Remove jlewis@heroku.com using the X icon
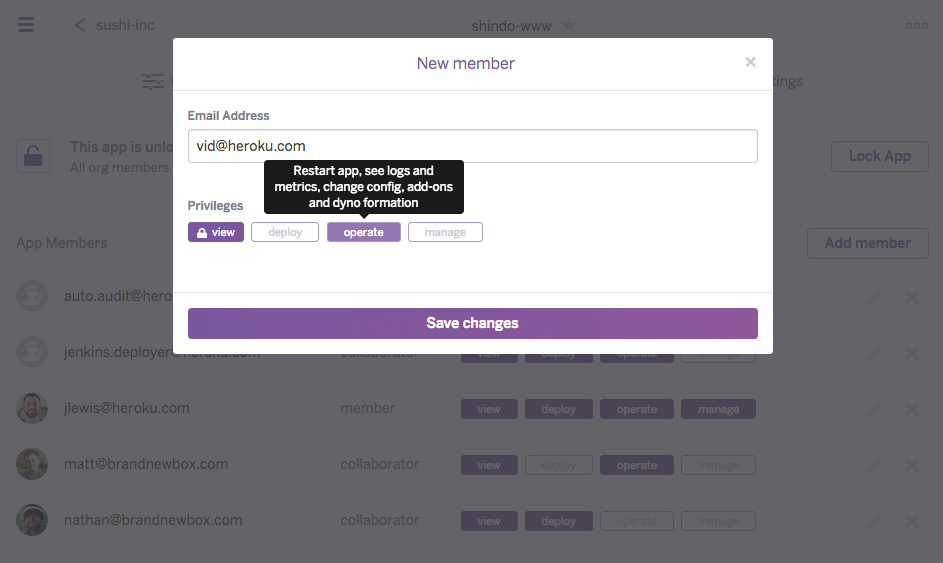This screenshot has width=943, height=563. point(911,409)
